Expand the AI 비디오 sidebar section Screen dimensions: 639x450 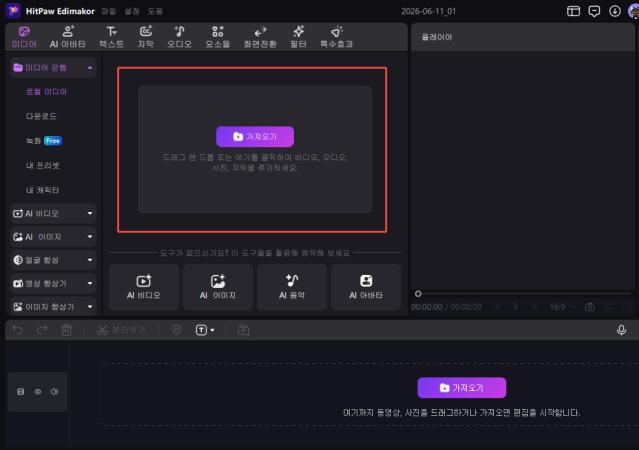tap(53, 214)
